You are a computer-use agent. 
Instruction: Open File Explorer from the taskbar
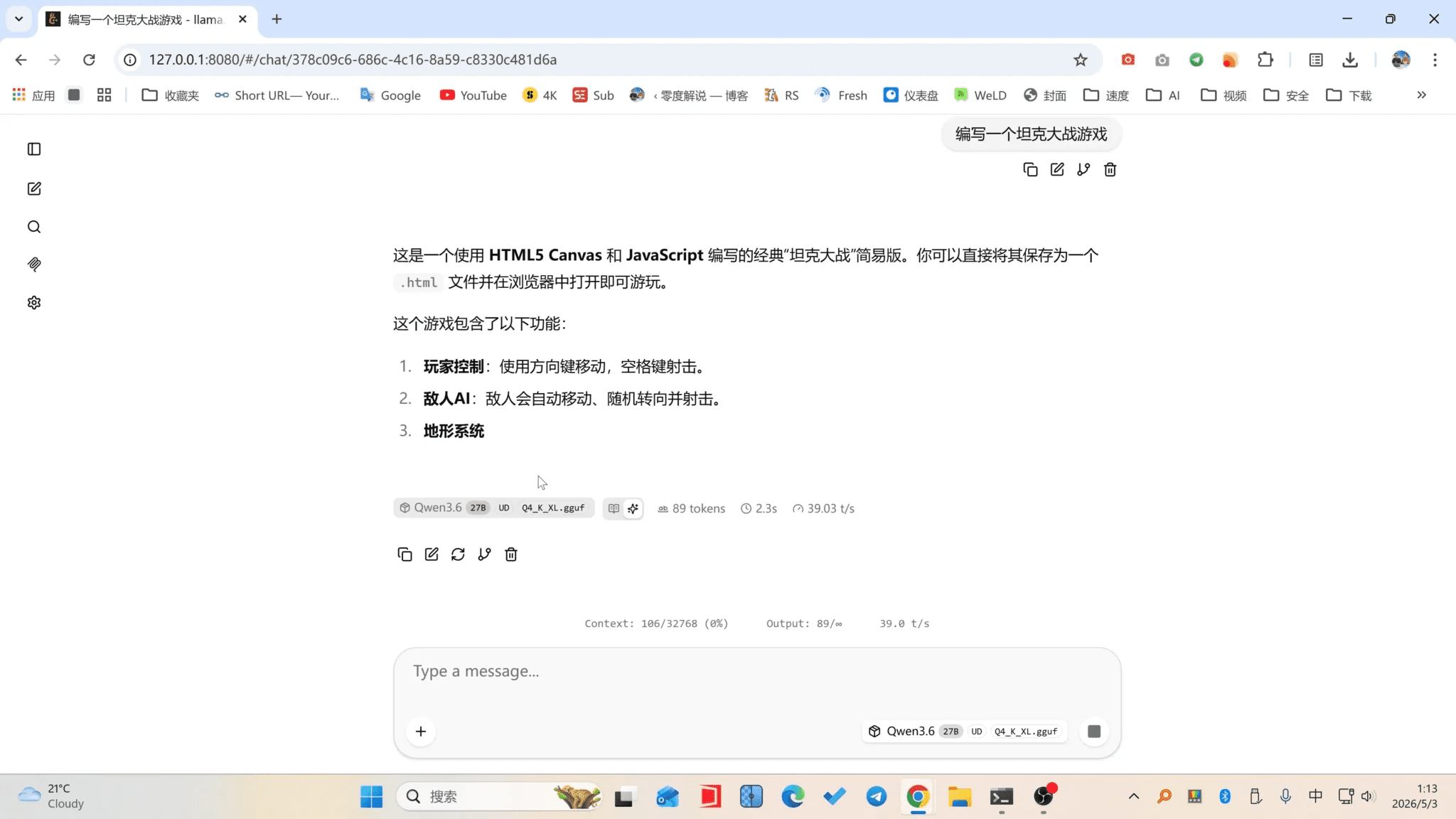[x=960, y=797]
